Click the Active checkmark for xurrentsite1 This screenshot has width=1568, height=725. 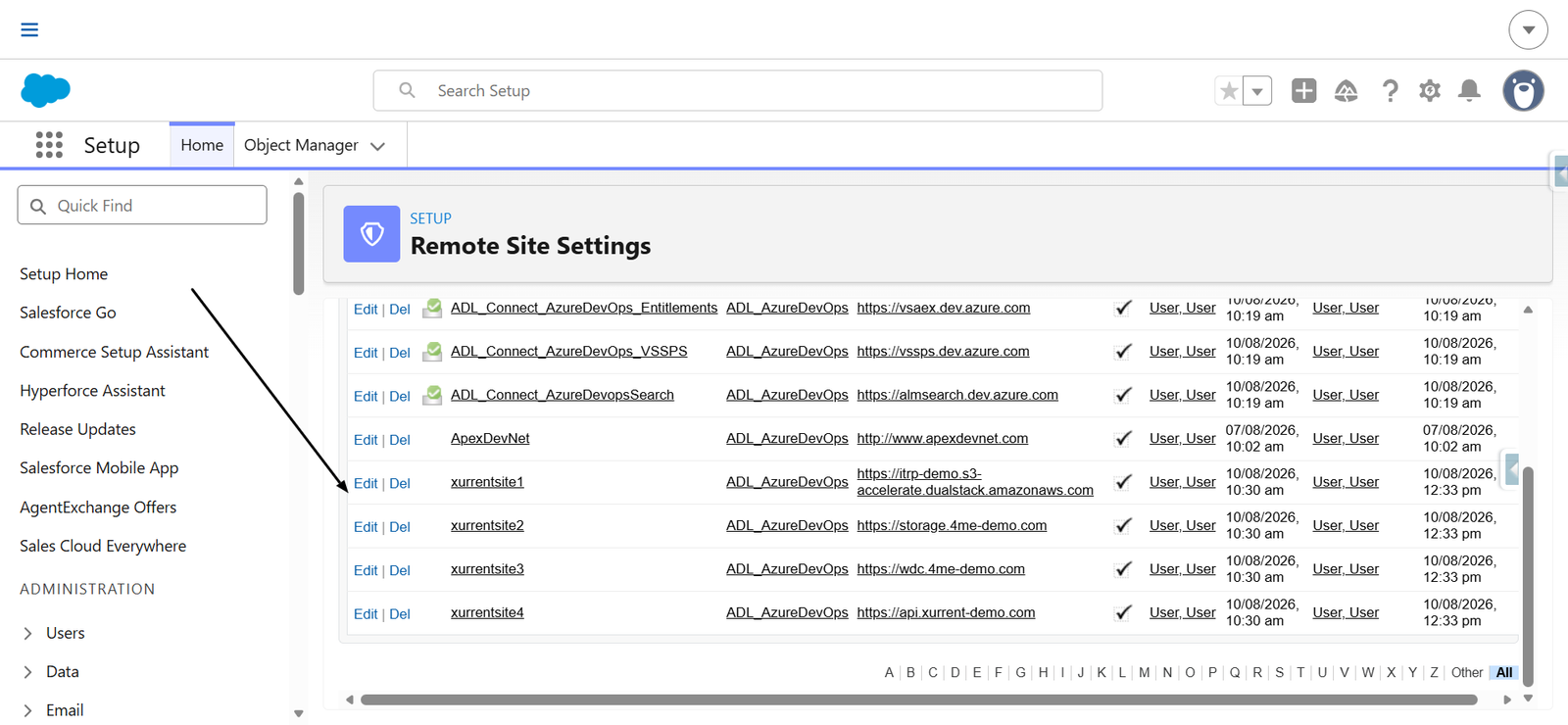[1123, 482]
